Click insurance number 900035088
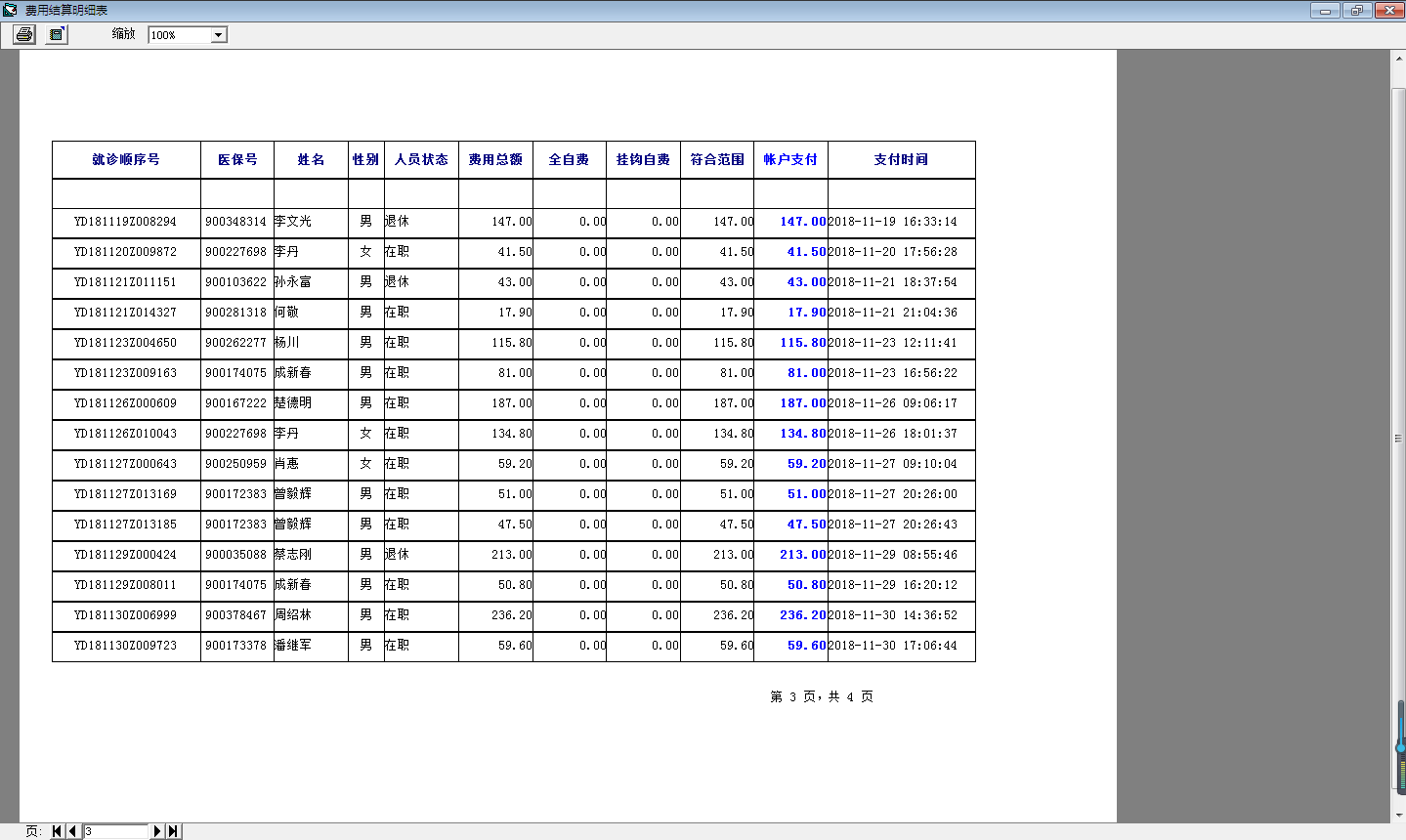Screen dimensions: 1406x840 pyautogui.click(x=235, y=555)
